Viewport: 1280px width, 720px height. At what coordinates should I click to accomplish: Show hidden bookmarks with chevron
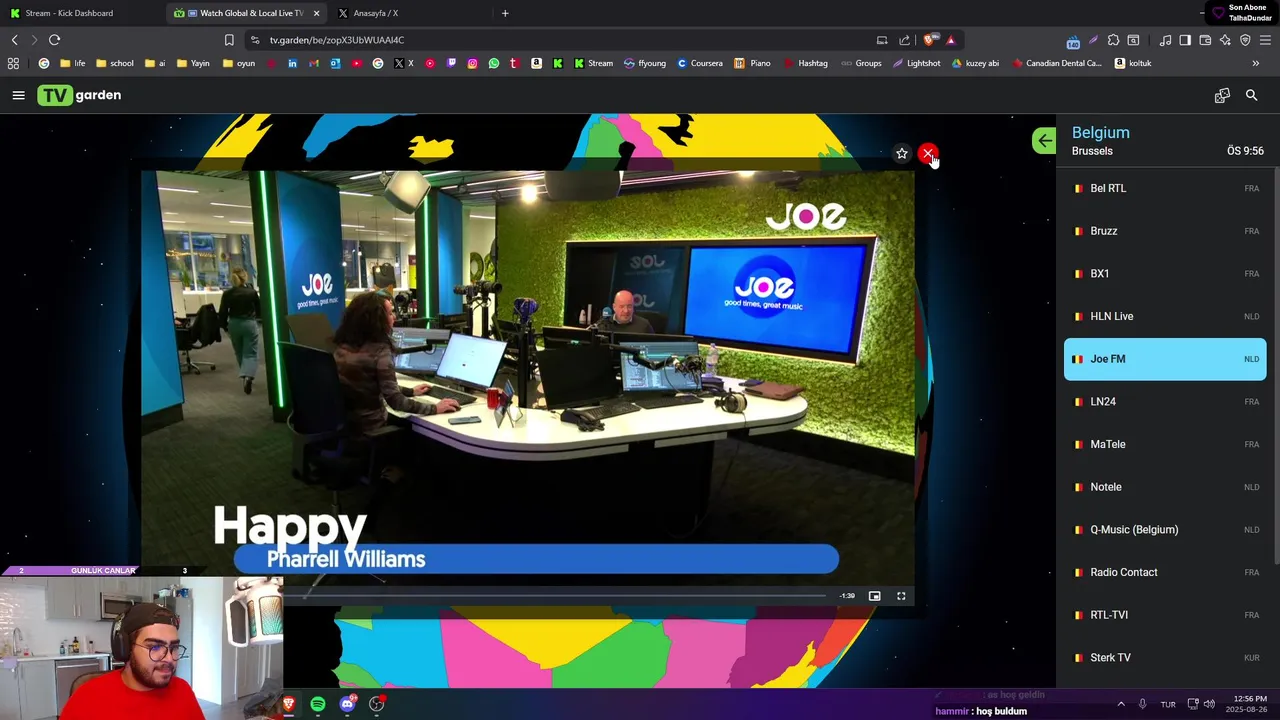1255,63
